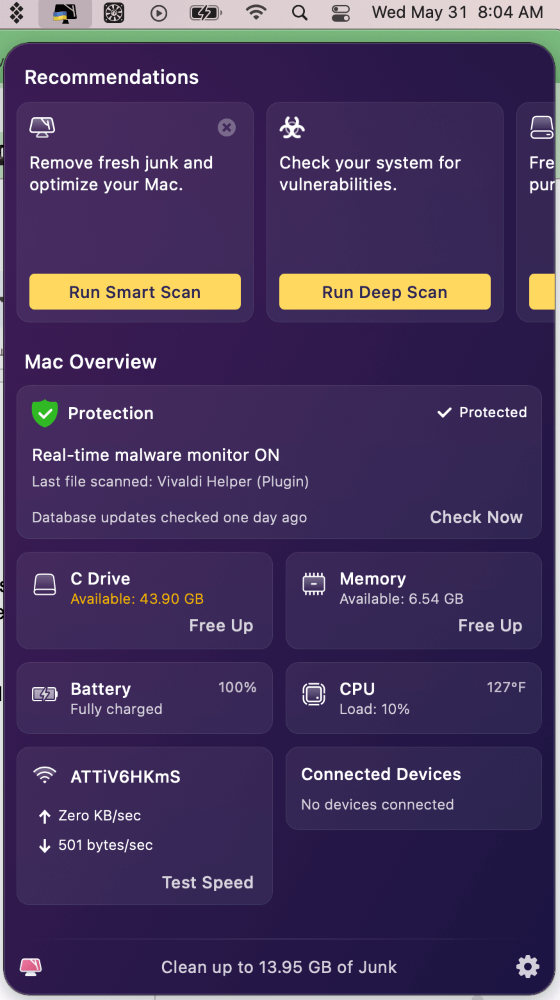Click the CleanMyMac menu bar icon
The width and height of the screenshot is (560, 1000).
pyautogui.click(x=65, y=13)
